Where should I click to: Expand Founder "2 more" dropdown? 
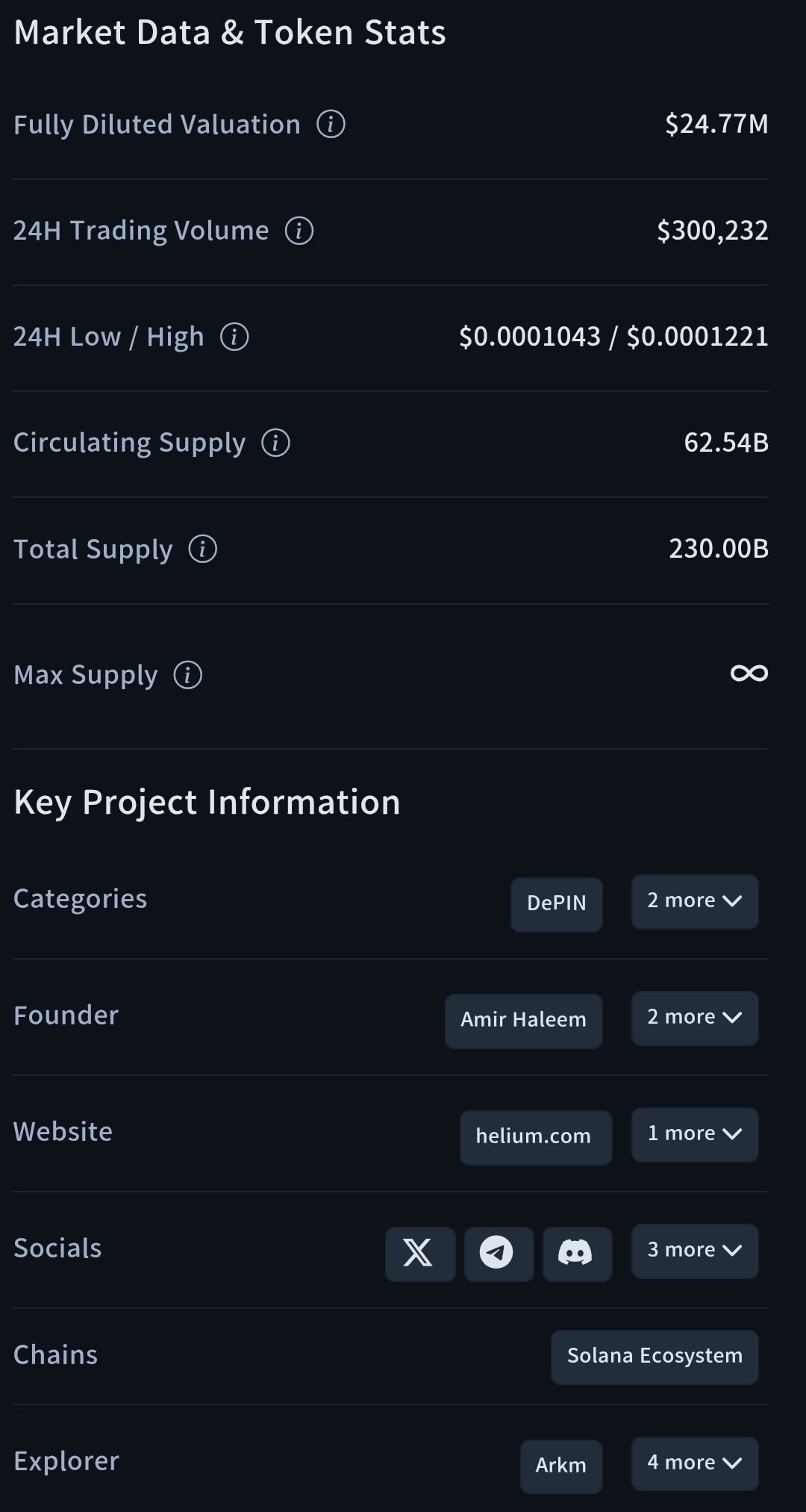(694, 1018)
